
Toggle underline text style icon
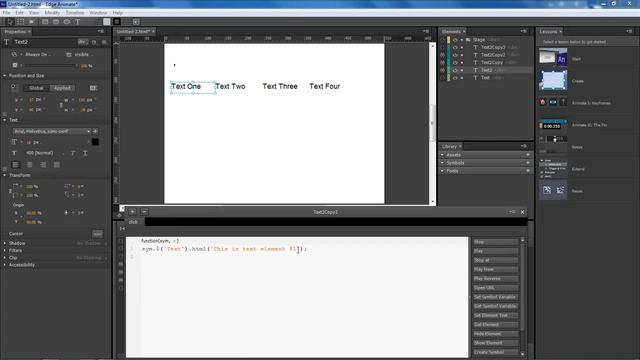[x=85, y=153]
